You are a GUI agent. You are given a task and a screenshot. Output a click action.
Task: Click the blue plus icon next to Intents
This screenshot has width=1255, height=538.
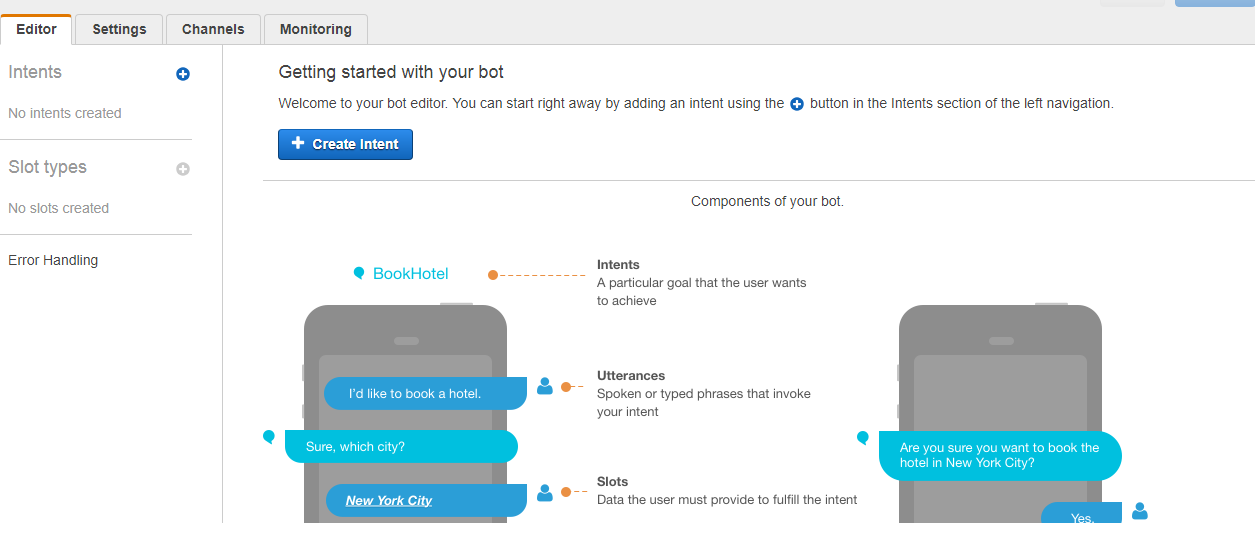pyautogui.click(x=183, y=74)
